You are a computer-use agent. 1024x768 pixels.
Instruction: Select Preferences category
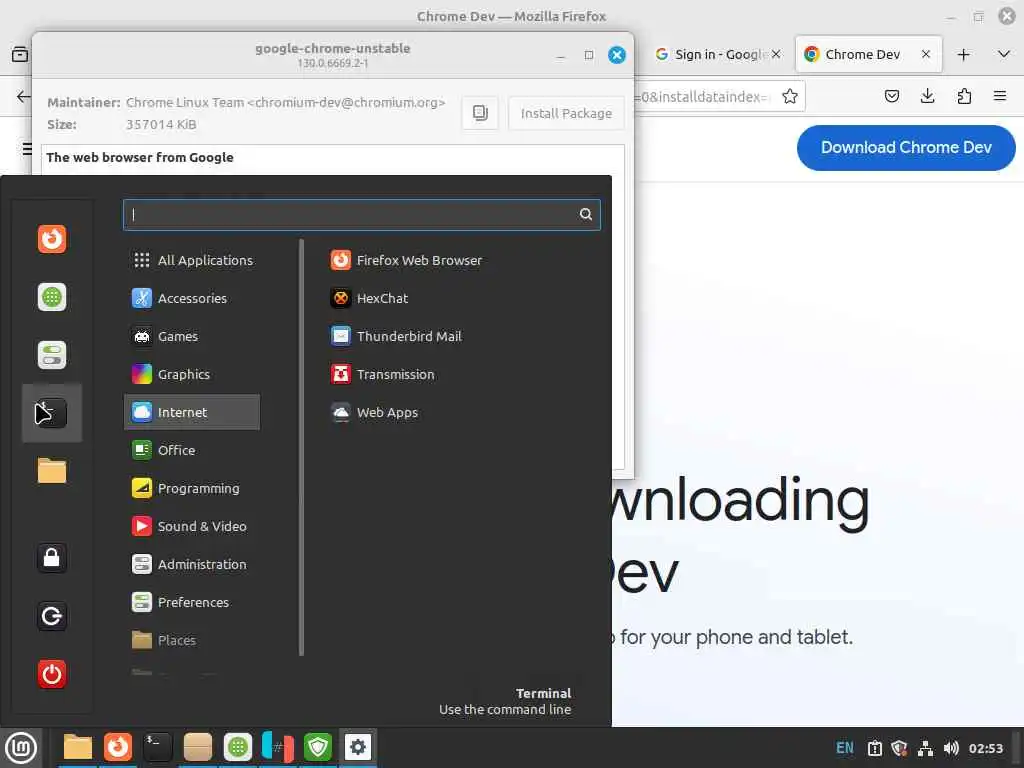coord(192,602)
